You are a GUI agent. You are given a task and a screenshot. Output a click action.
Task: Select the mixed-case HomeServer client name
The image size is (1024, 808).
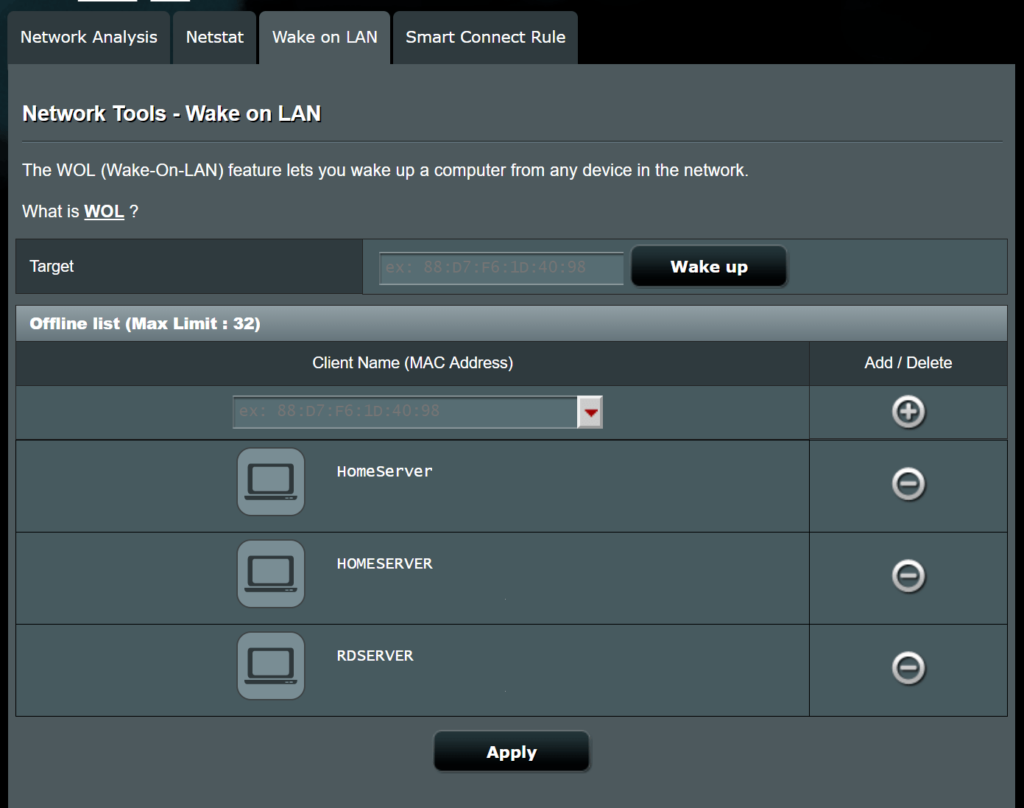click(x=385, y=472)
